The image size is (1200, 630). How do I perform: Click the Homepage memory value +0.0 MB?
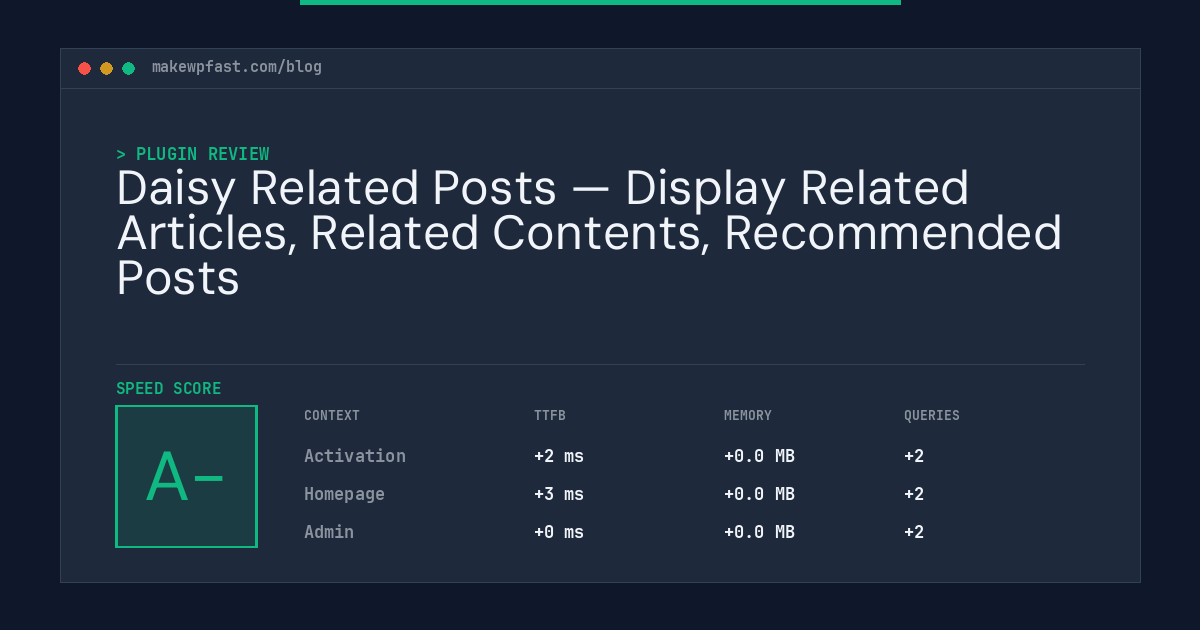pyautogui.click(x=759, y=494)
